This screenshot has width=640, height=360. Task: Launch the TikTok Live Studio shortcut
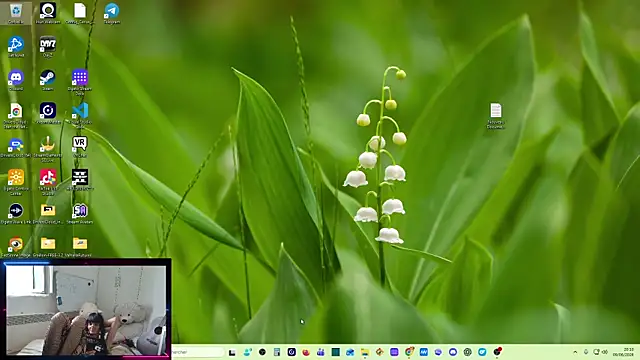[48, 182]
